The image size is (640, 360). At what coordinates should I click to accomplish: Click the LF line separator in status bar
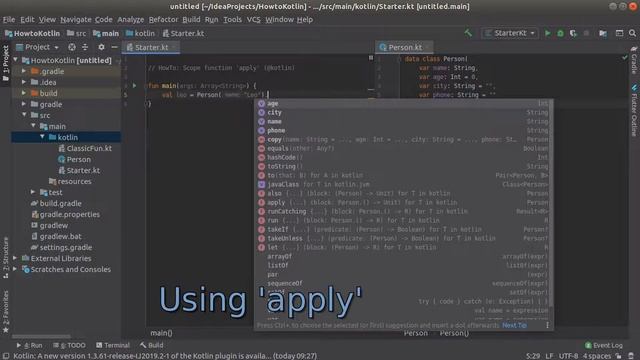tap(549, 356)
